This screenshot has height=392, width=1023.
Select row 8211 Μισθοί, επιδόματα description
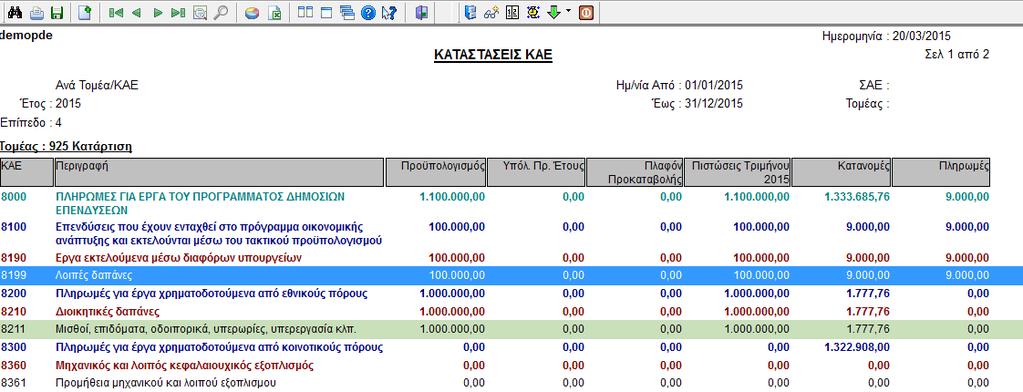click(206, 329)
